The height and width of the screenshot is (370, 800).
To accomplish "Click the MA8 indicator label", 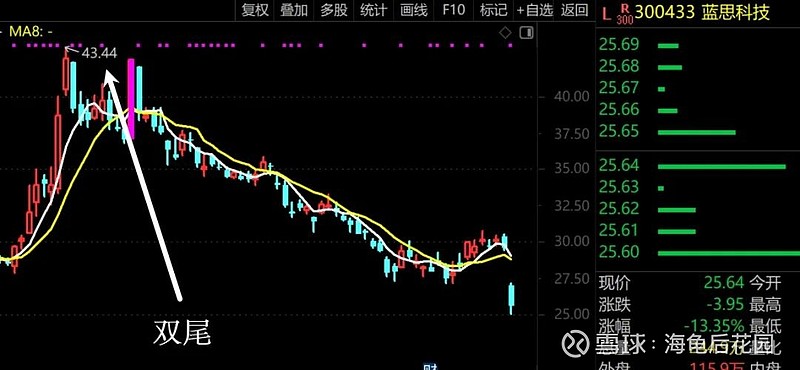I will pyautogui.click(x=31, y=32).
